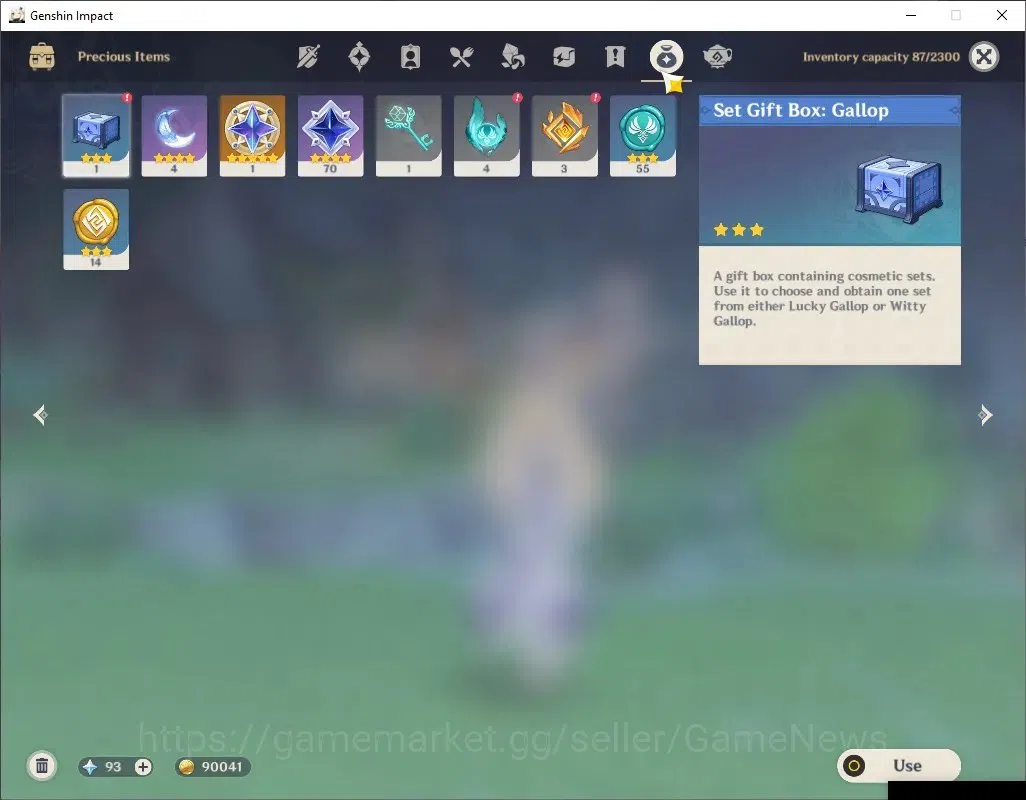
Task: Add Primogems with the plus button
Action: tap(143, 767)
